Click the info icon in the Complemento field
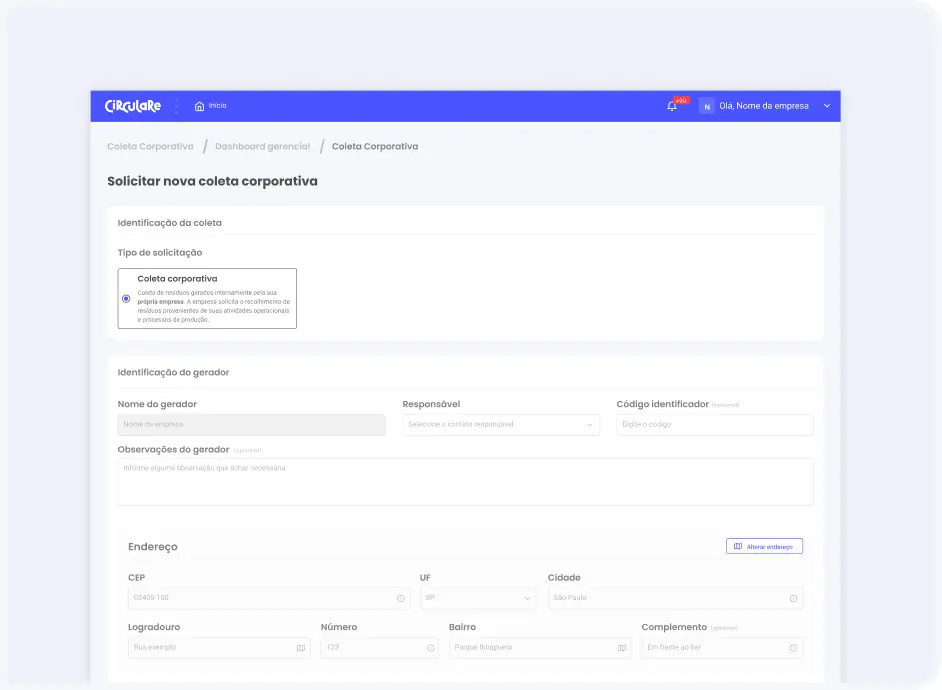The height and width of the screenshot is (690, 942). point(793,648)
